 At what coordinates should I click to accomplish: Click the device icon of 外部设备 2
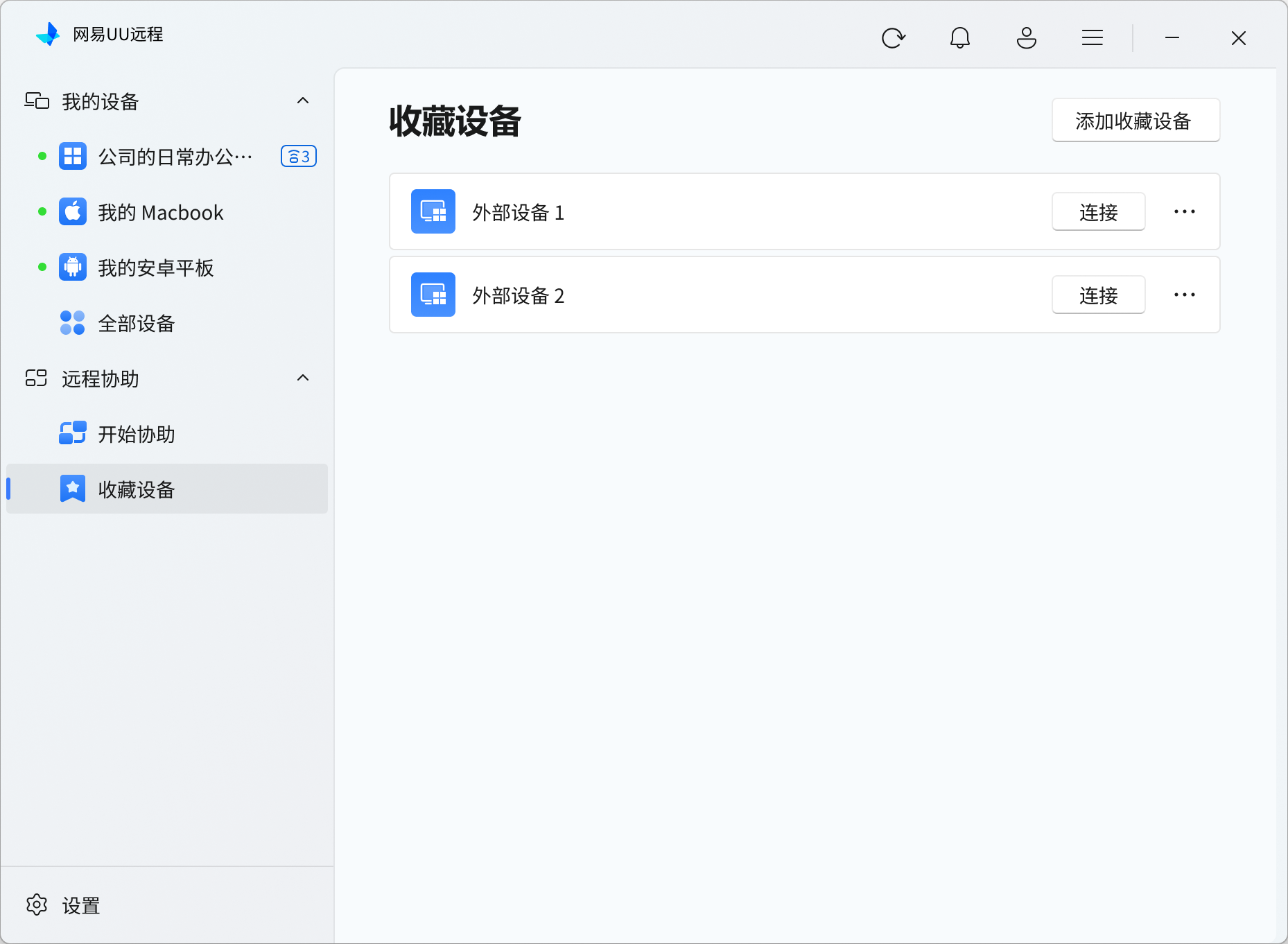[x=433, y=295]
